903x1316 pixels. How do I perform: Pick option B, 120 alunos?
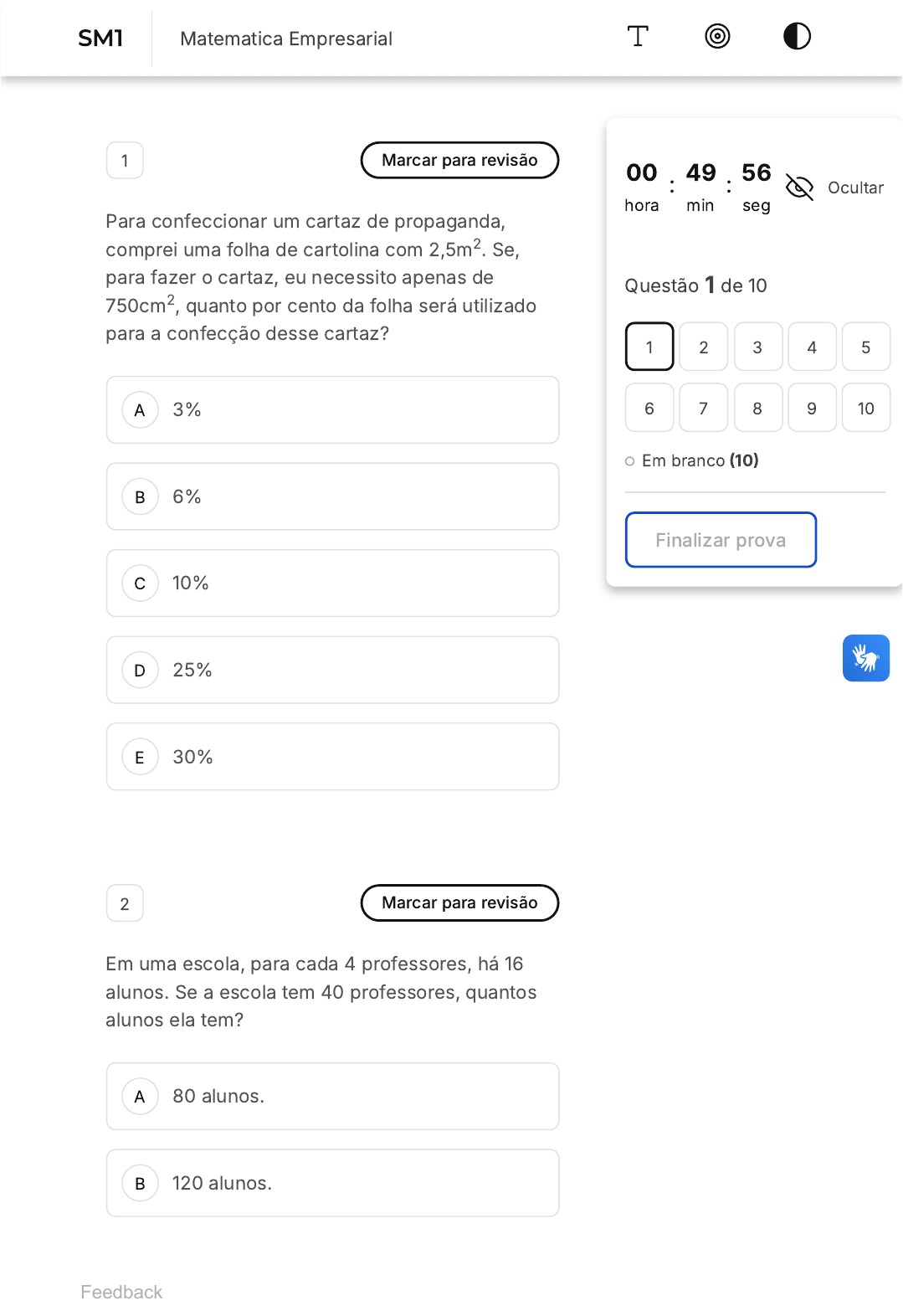[332, 1184]
